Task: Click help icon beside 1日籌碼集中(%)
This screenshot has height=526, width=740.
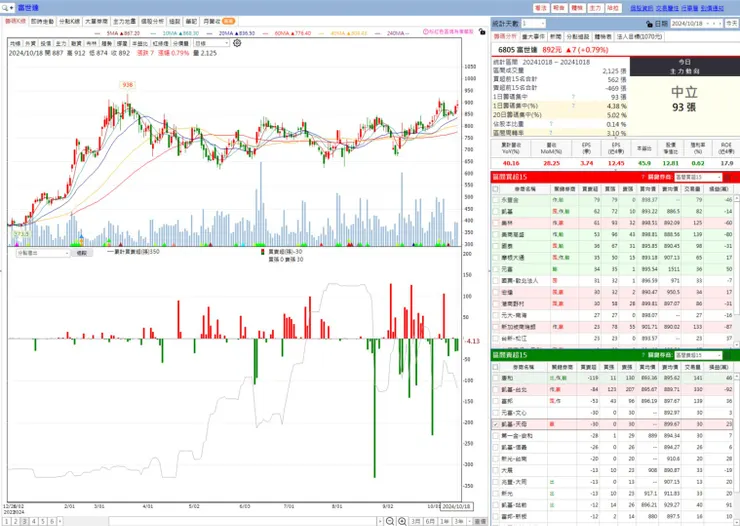Action: click(573, 106)
